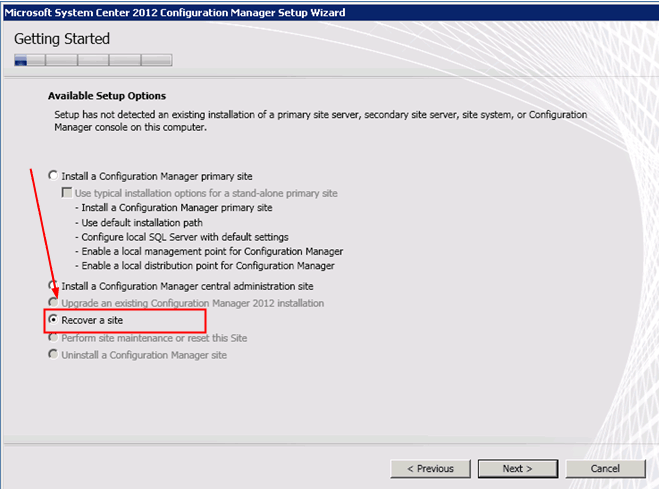Screen dimensions: 659x489
Task: Click the last segment of progress bar
Action: click(x=156, y=60)
